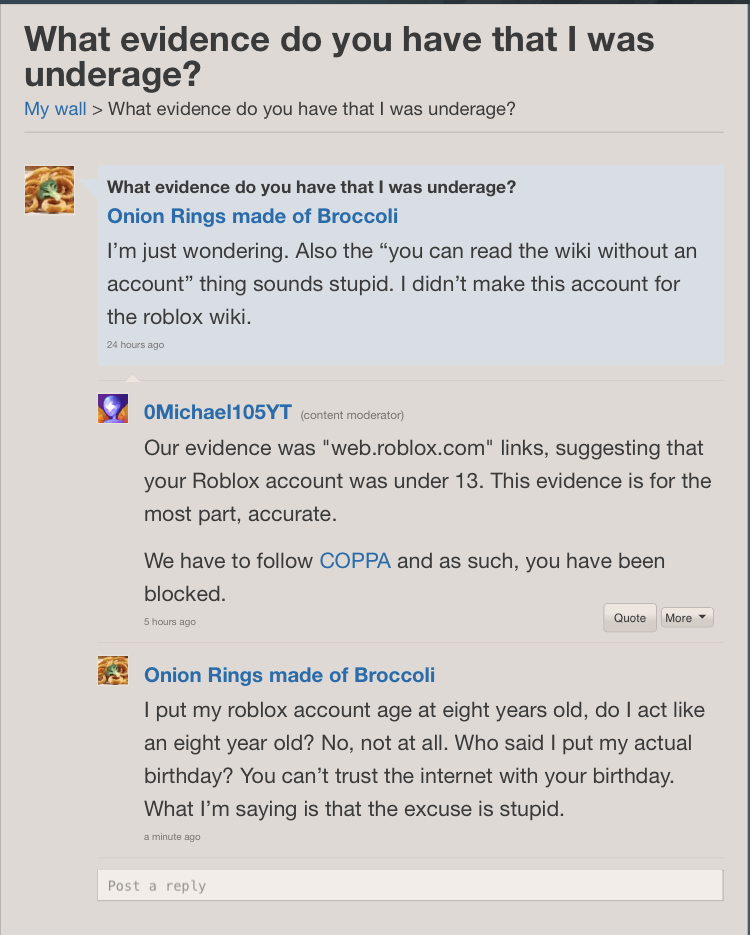Click the "My wall" breadcrumb link

coord(55,108)
